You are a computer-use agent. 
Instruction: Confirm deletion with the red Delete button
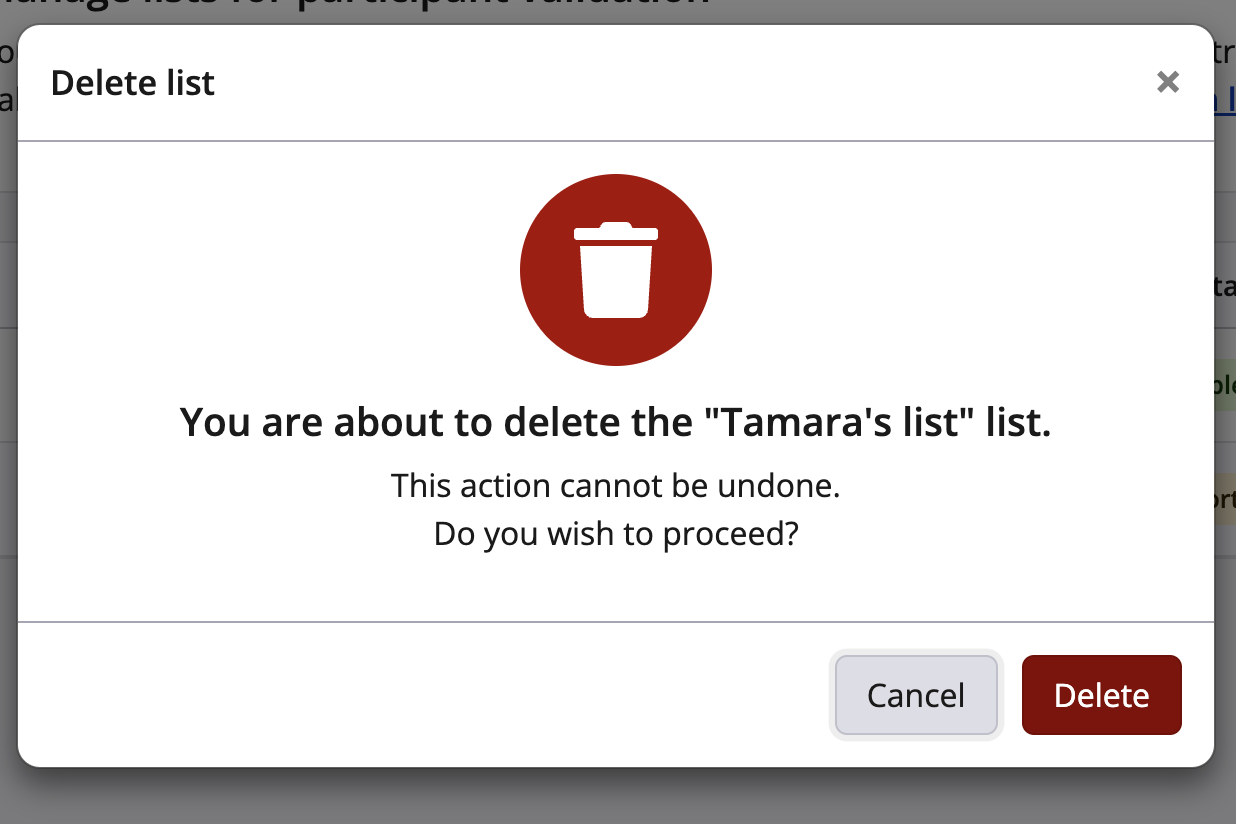[1101, 695]
